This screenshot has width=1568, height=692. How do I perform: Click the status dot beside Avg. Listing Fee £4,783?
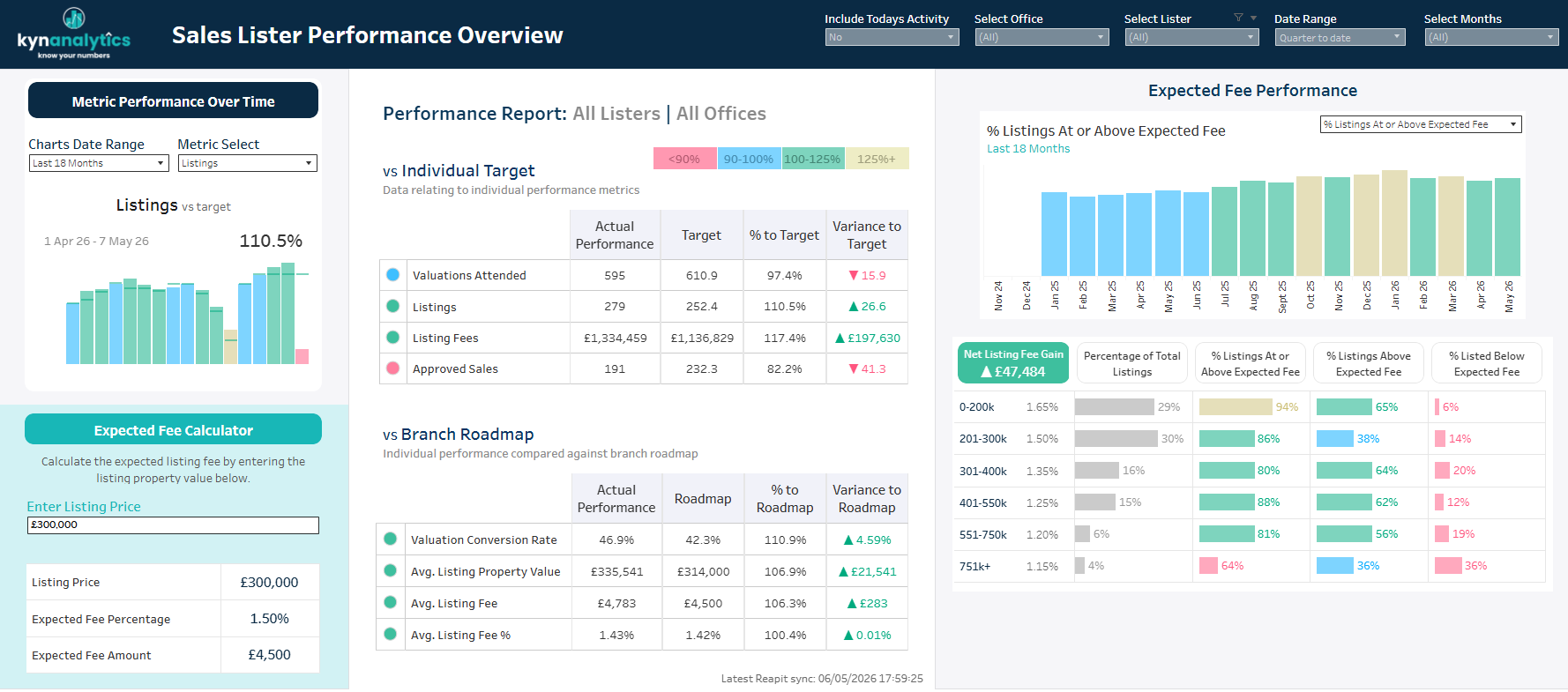click(390, 602)
